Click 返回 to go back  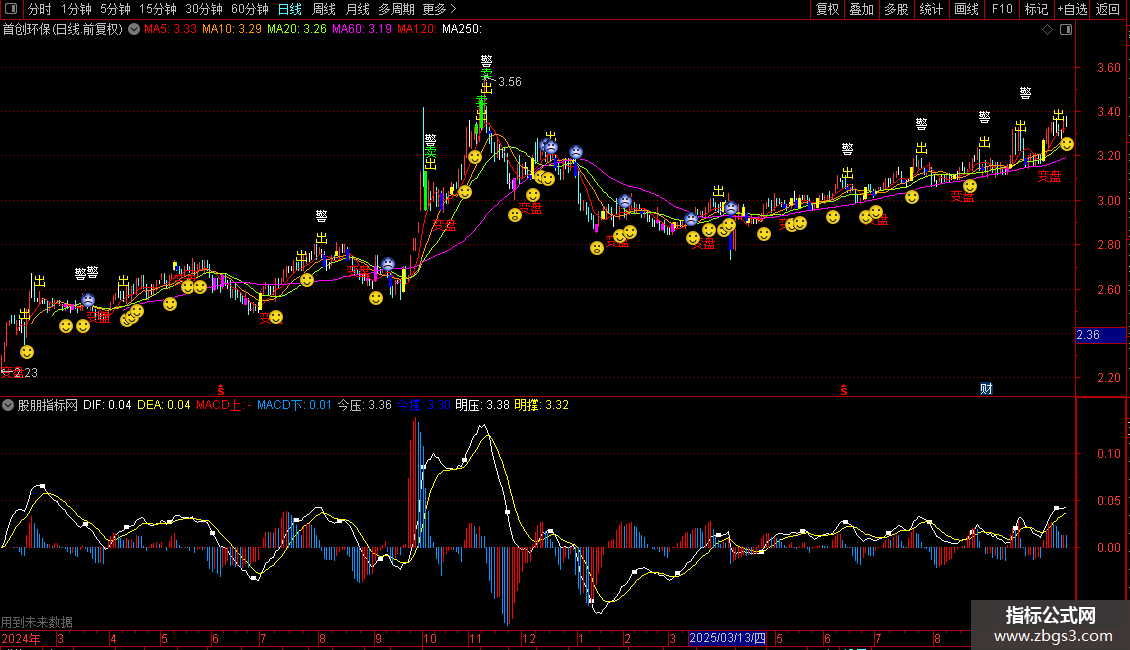point(1108,9)
